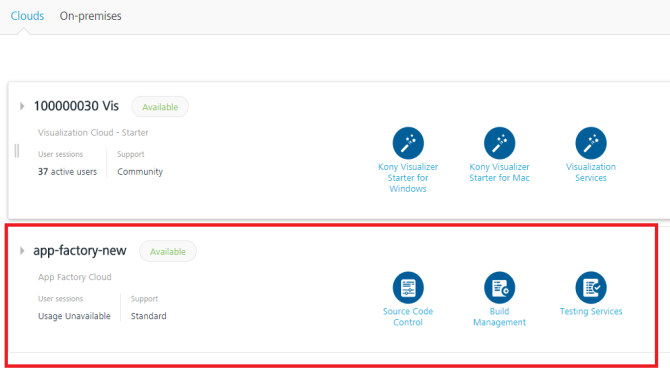Click the Visualization Services link text
This screenshot has width=670, height=376.
tap(591, 172)
